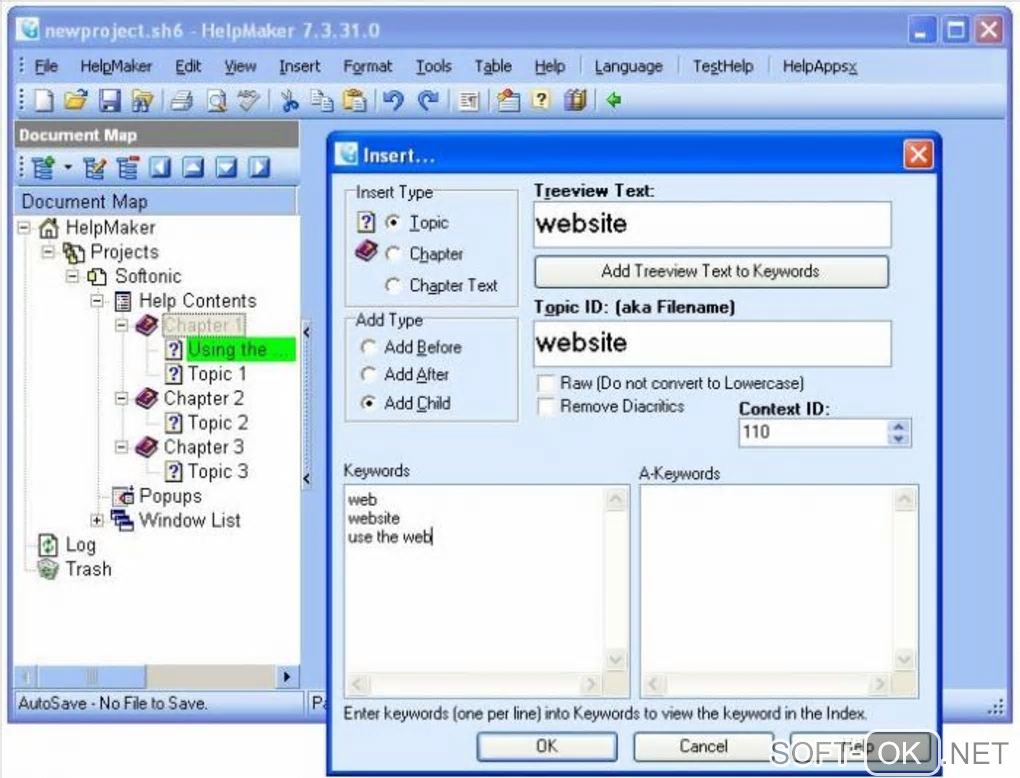Enable Raw (Do not convert to Lowercase)
This screenshot has height=778, width=1020.
[546, 383]
